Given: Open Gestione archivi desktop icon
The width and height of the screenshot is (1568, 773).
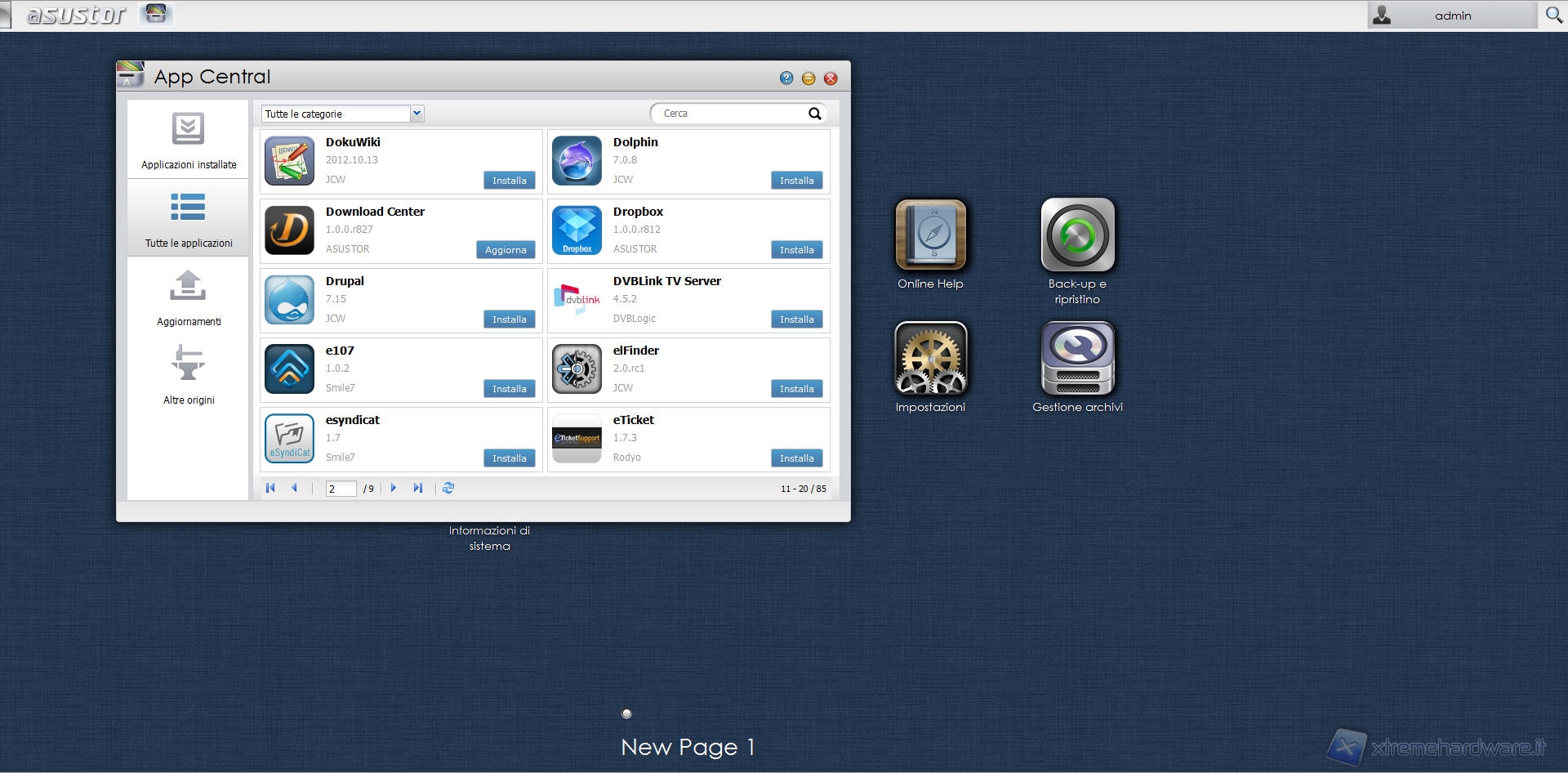Looking at the screenshot, I should point(1077,358).
